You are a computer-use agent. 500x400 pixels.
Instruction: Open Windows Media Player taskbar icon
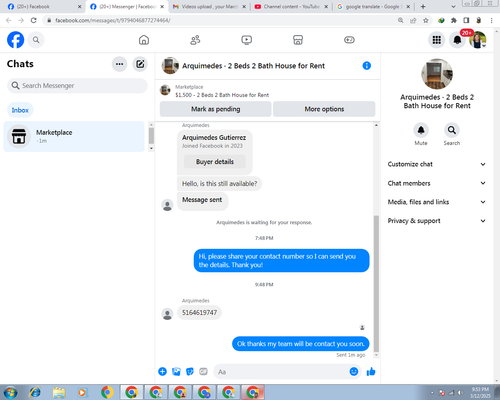pos(82,392)
